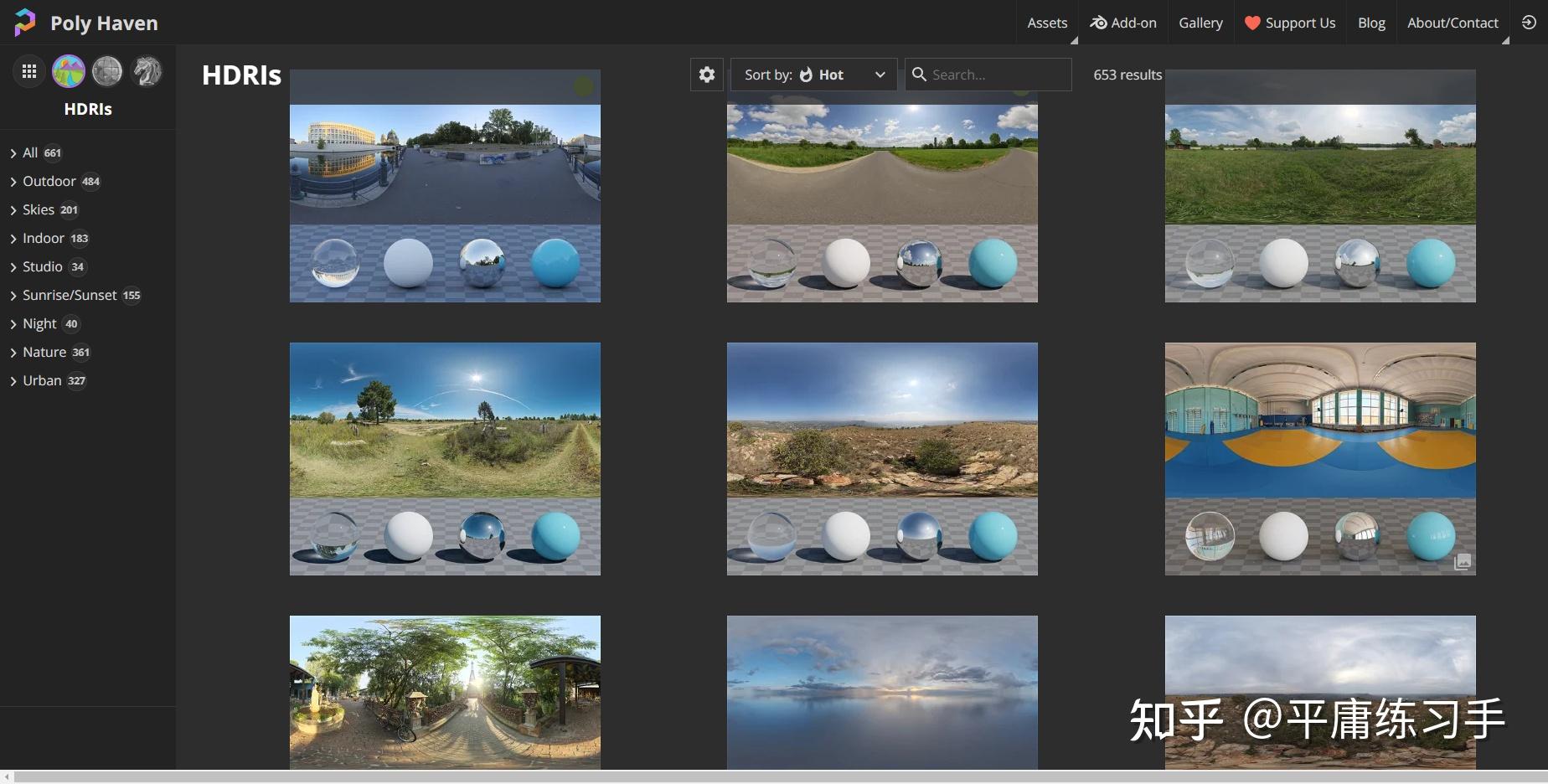Image resolution: width=1548 pixels, height=784 pixels.
Task: Open the Models category via horse icon
Action: coord(147,70)
